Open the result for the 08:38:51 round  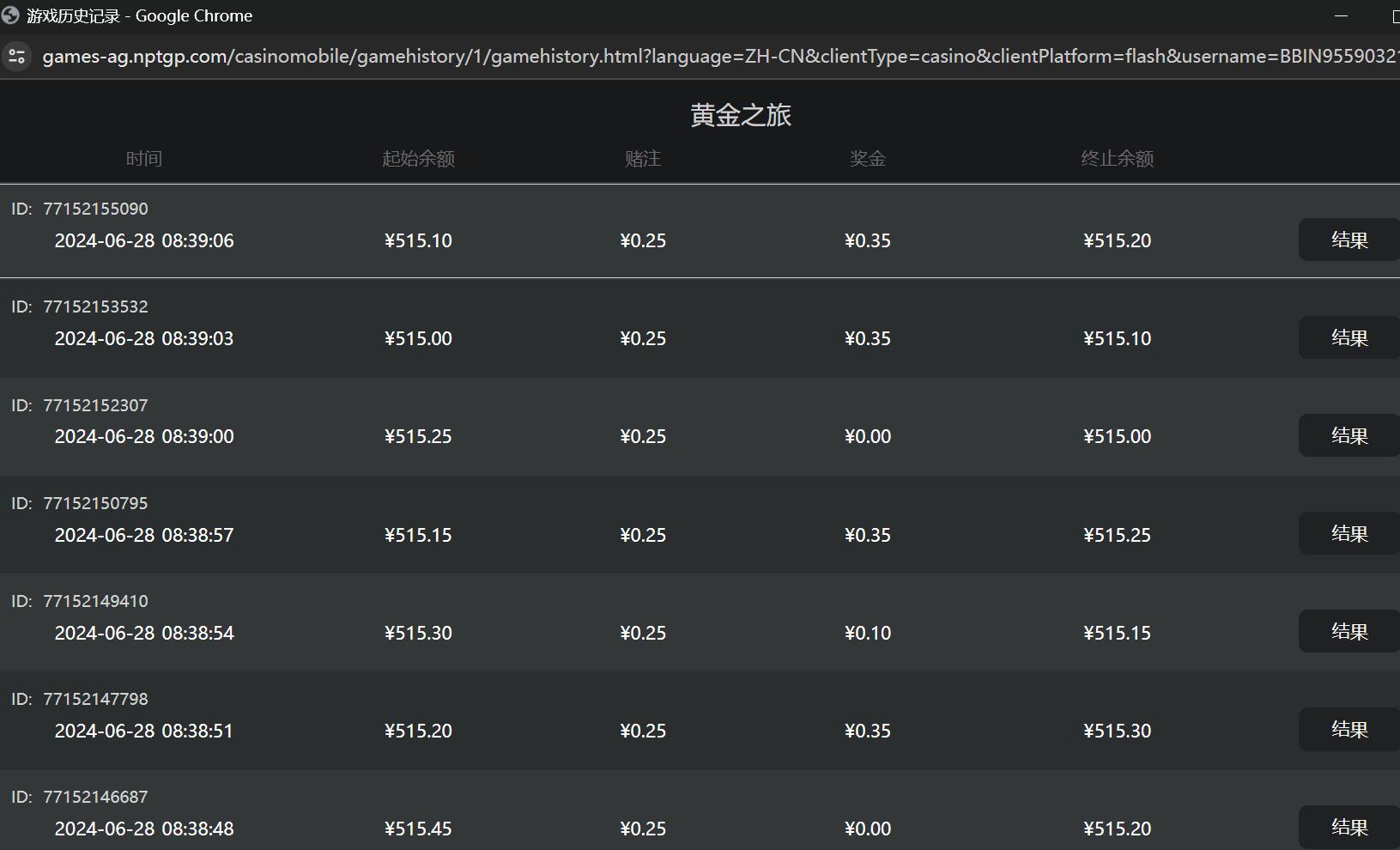(1348, 729)
